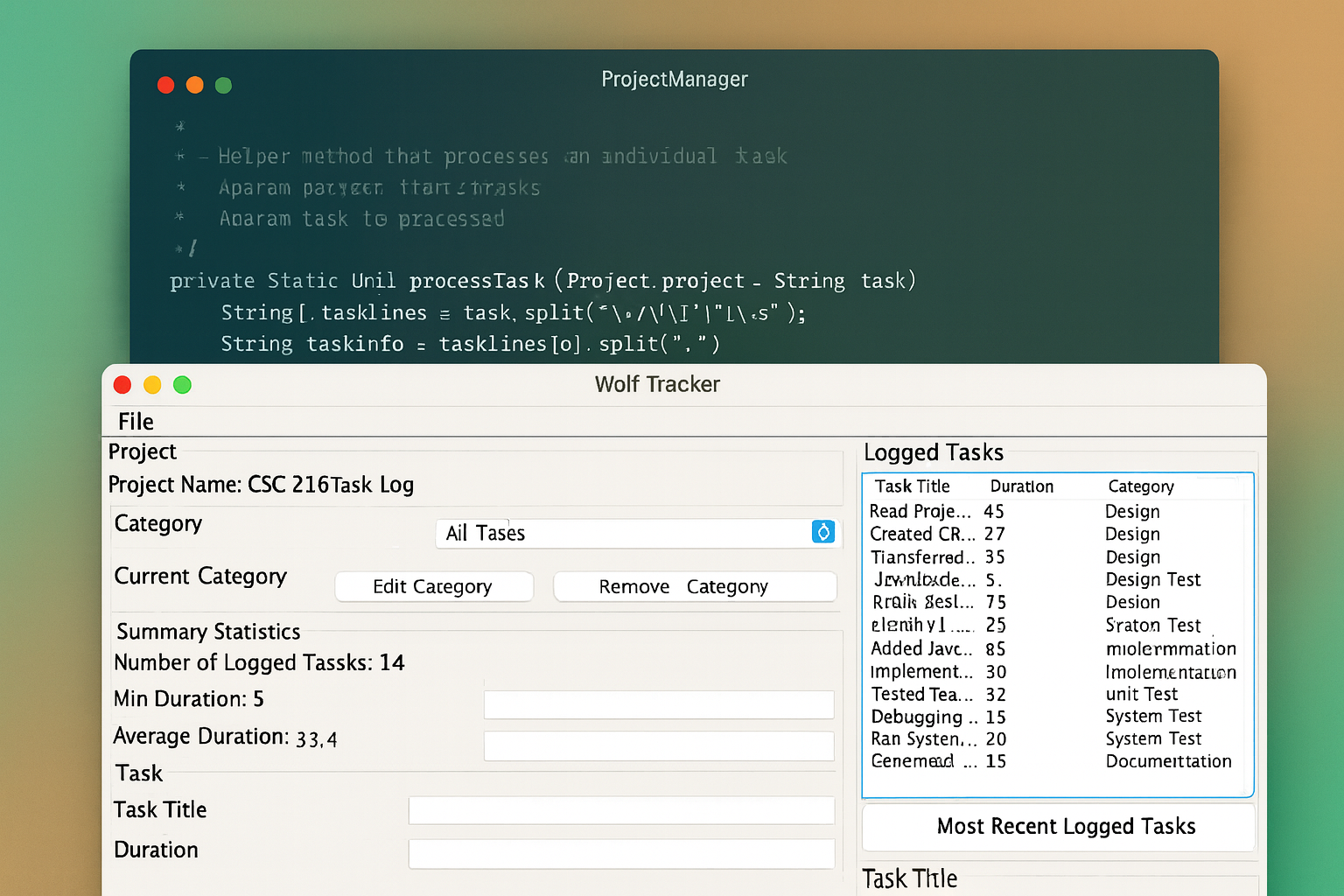This screenshot has height=896, width=1344.
Task: Close the Wolf Tracker window
Action: tap(122, 385)
